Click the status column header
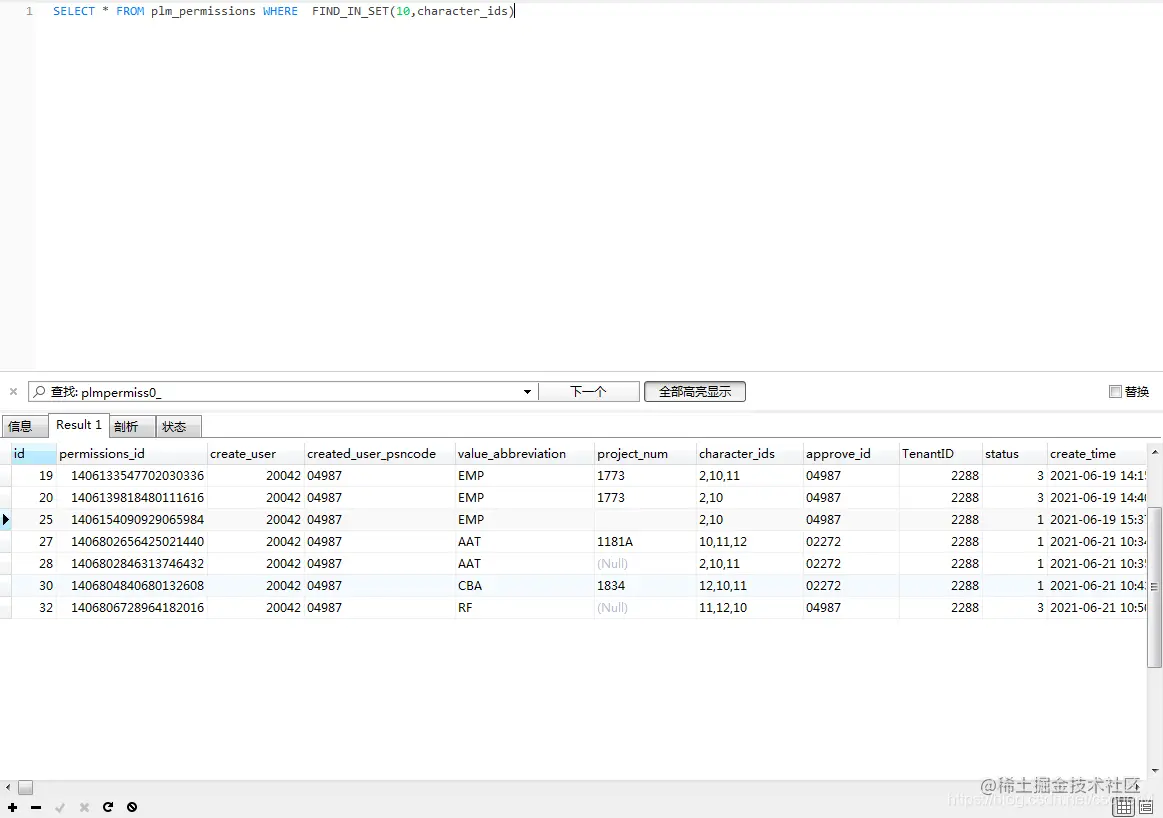Screen dimensions: 1163x818 coord(1015,453)
